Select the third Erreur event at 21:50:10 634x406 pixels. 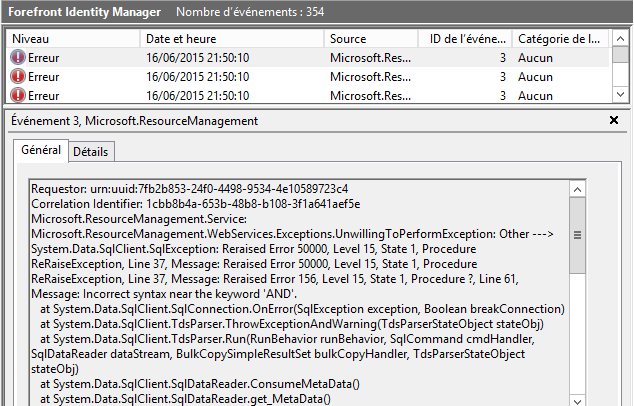click(x=308, y=95)
